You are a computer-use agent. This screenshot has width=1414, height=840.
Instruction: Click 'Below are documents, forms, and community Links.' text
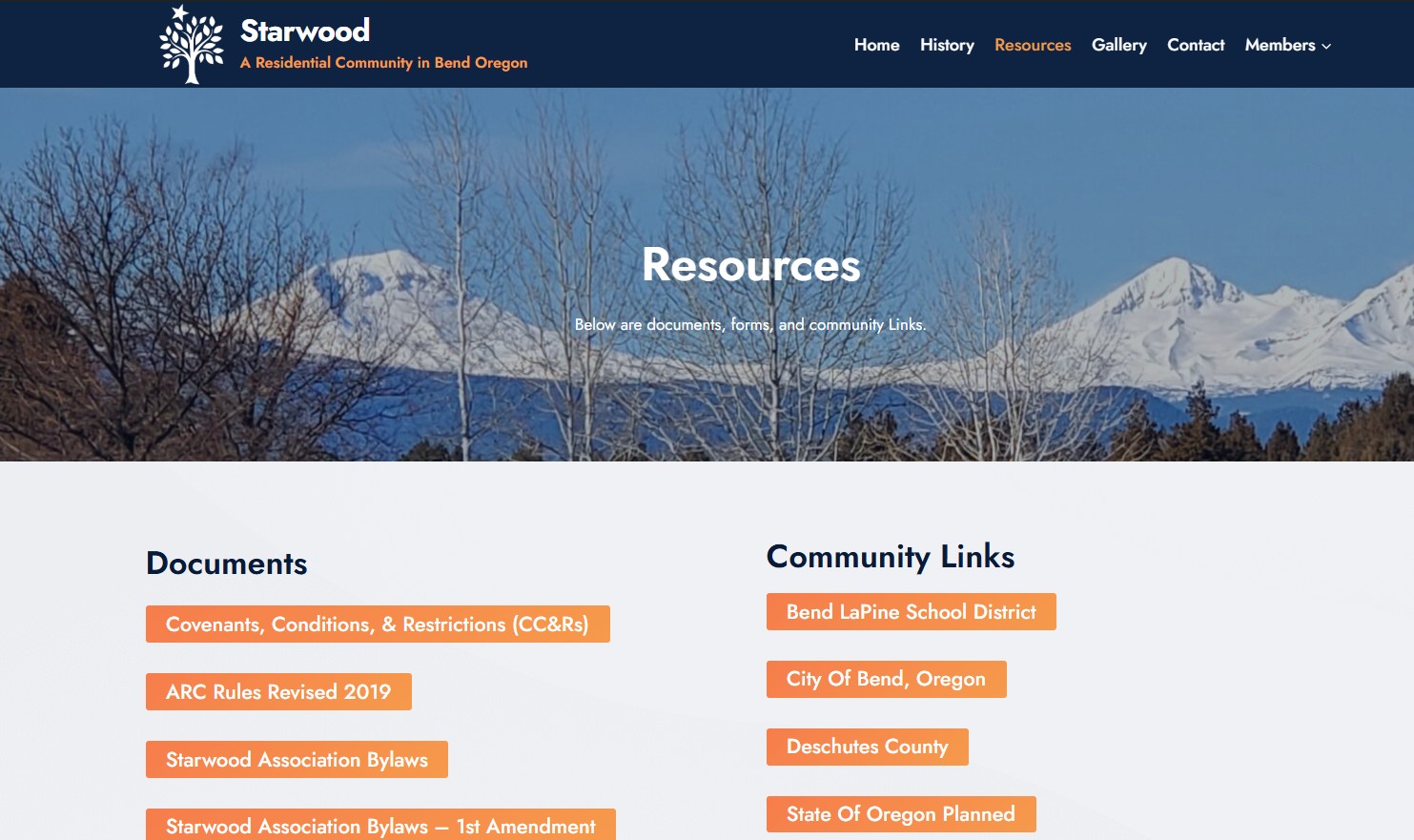point(750,325)
